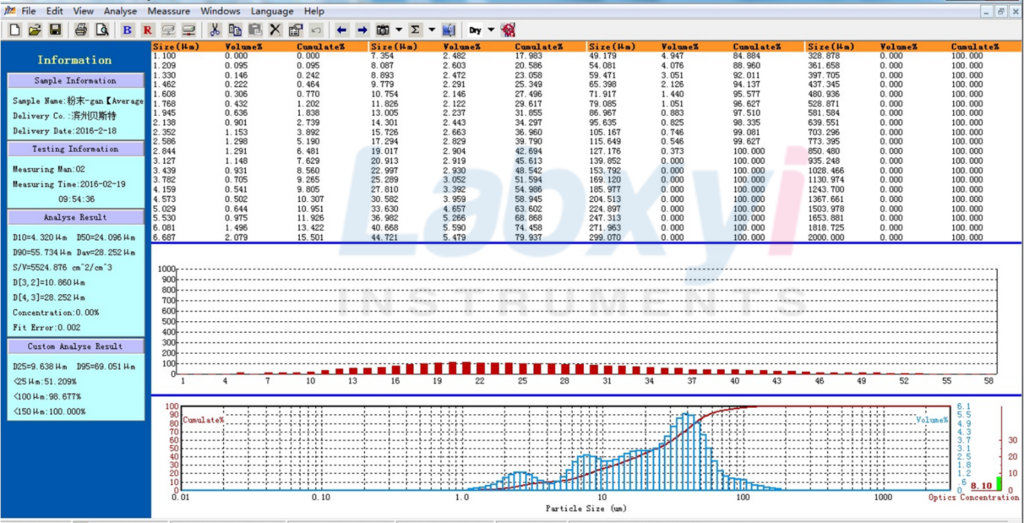The width and height of the screenshot is (1024, 523).
Task: Click the green optics concentration bar
Action: click(999, 483)
